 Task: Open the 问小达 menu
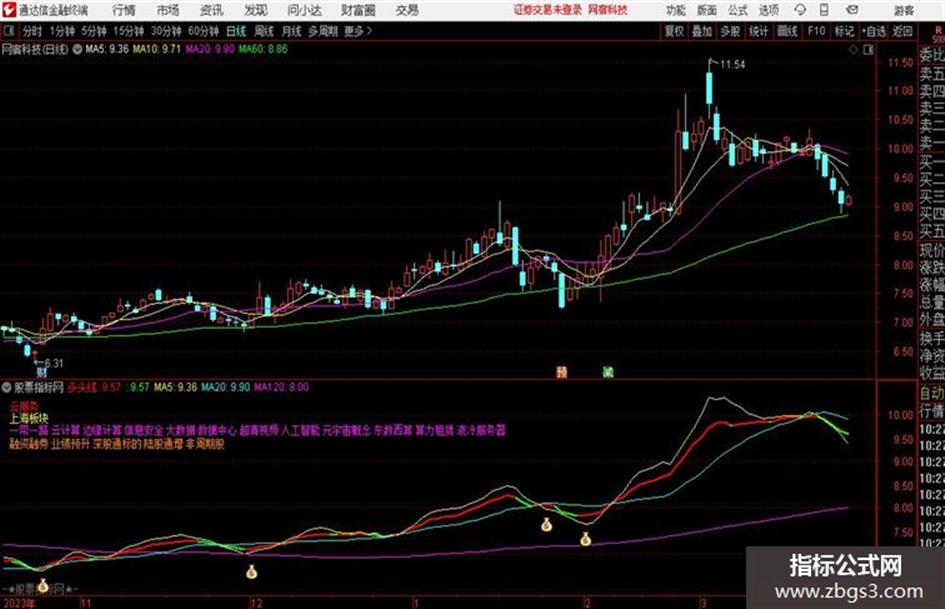pos(304,10)
